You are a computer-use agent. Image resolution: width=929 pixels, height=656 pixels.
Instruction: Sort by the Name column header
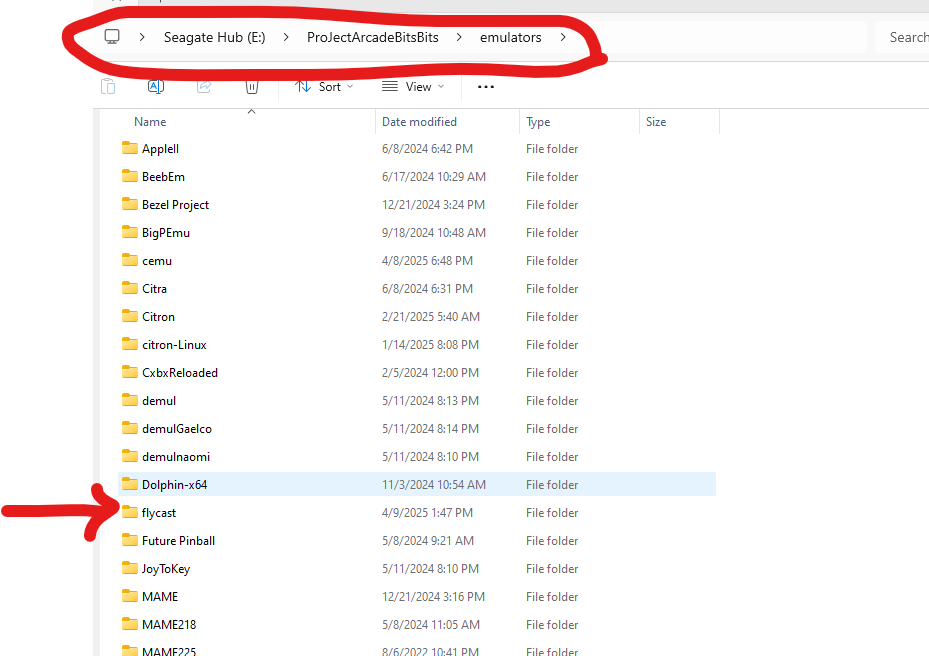coord(150,121)
